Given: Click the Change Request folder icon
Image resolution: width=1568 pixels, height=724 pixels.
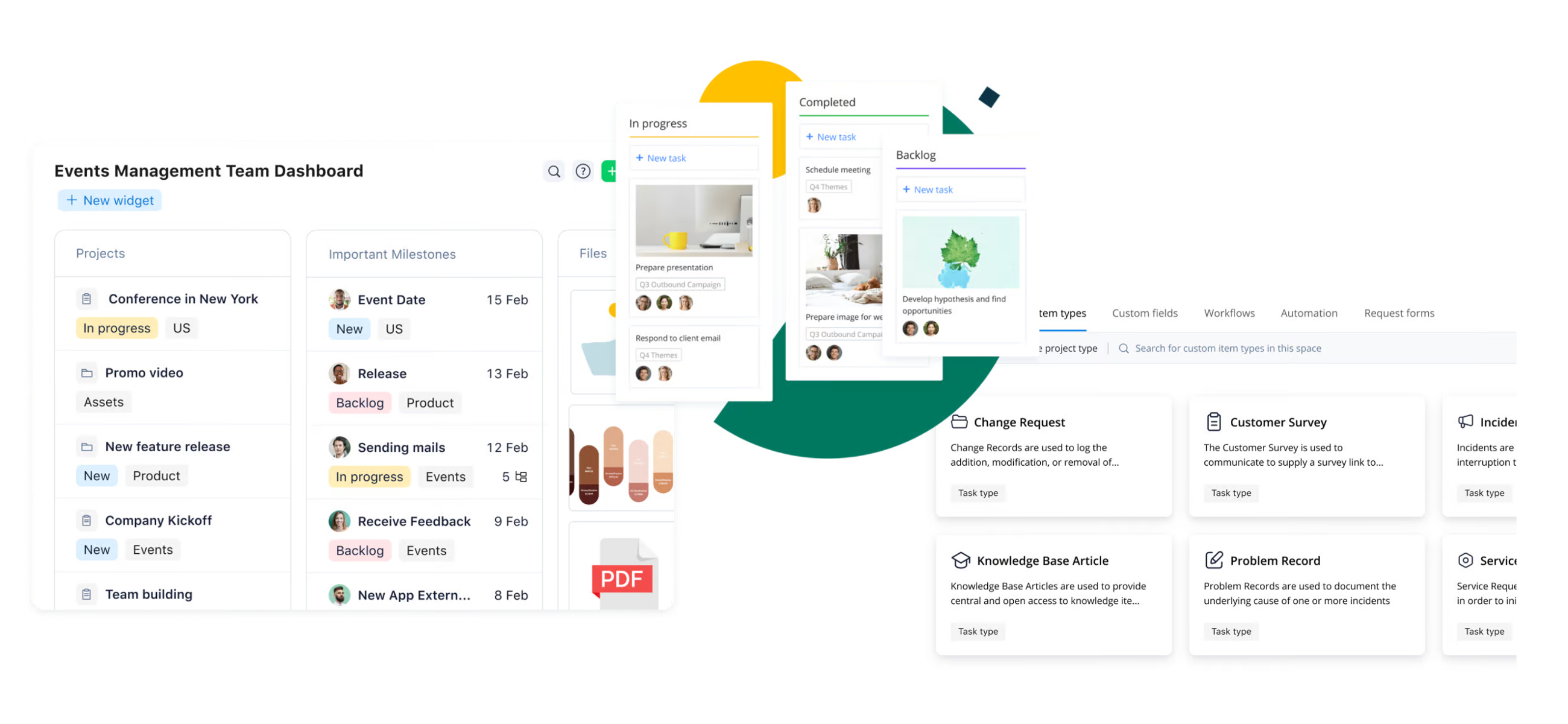Looking at the screenshot, I should pos(959,421).
